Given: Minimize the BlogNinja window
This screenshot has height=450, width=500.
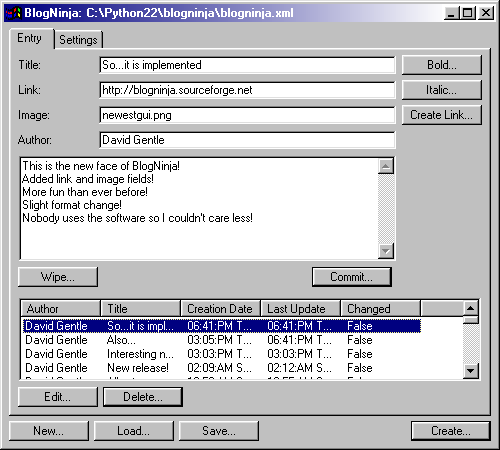Looking at the screenshot, I should click(x=451, y=13).
